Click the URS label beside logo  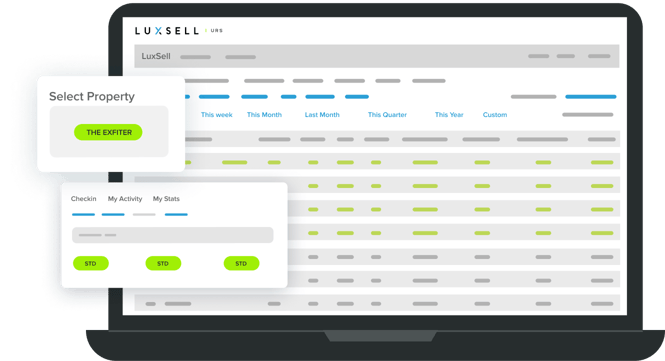point(217,31)
